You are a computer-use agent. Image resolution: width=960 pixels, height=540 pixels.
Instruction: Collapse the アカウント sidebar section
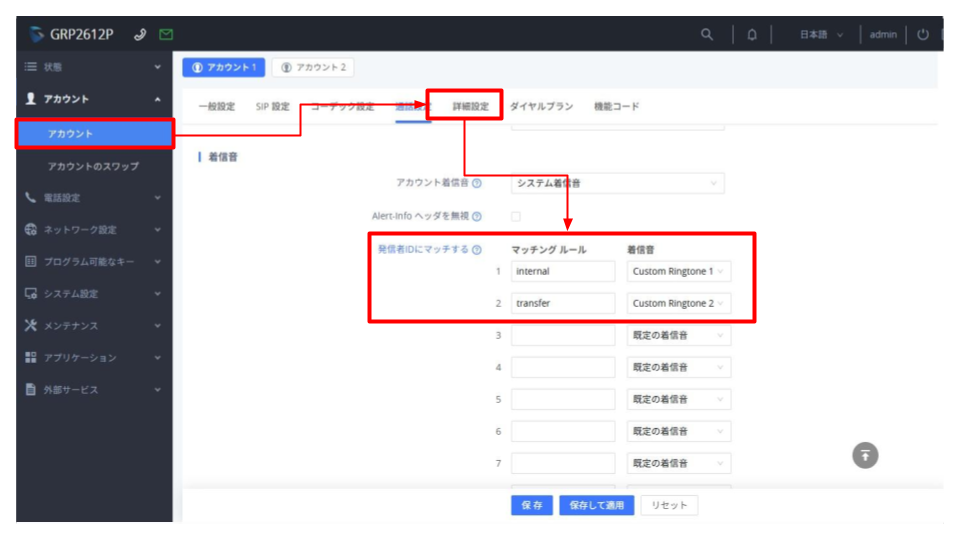pos(157,99)
